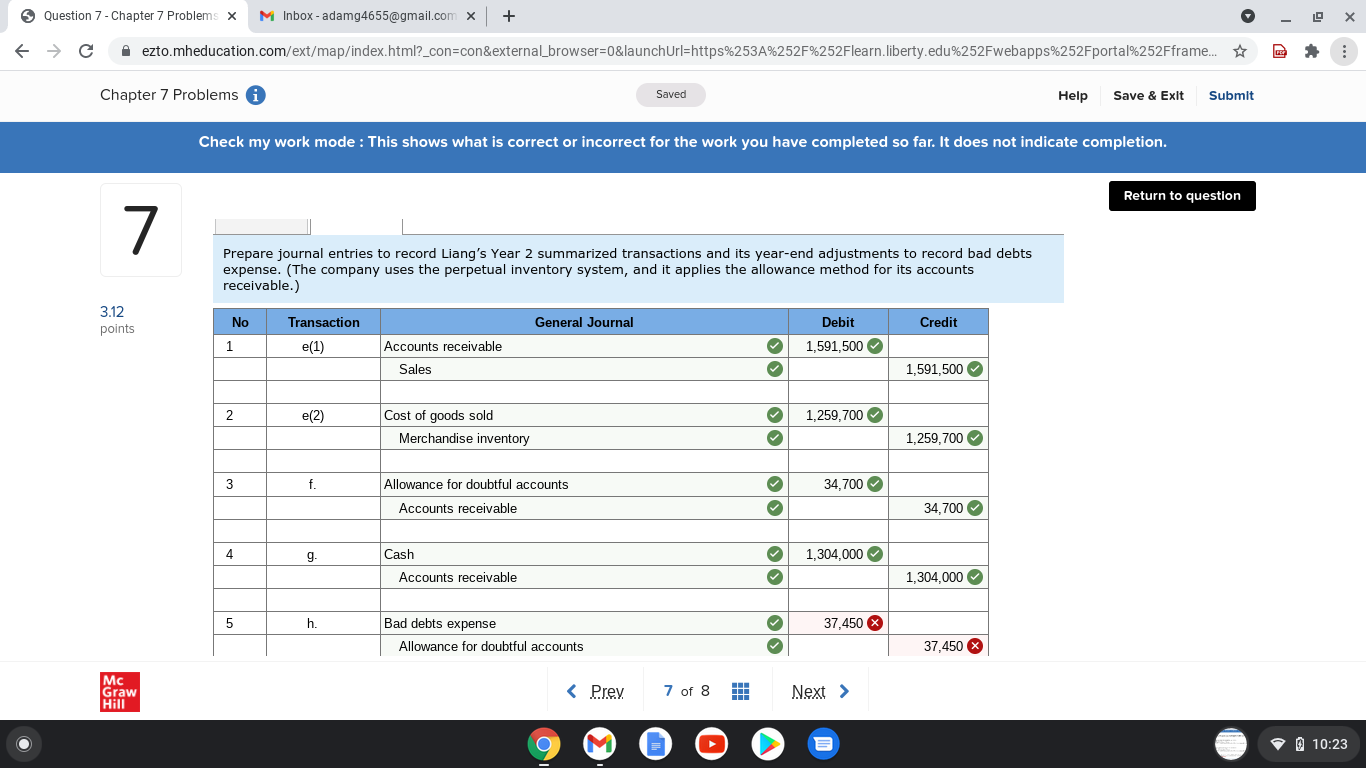Switch to the Question 7 - Chapter 7 Problems tab
The image size is (1366, 768).
tap(126, 16)
